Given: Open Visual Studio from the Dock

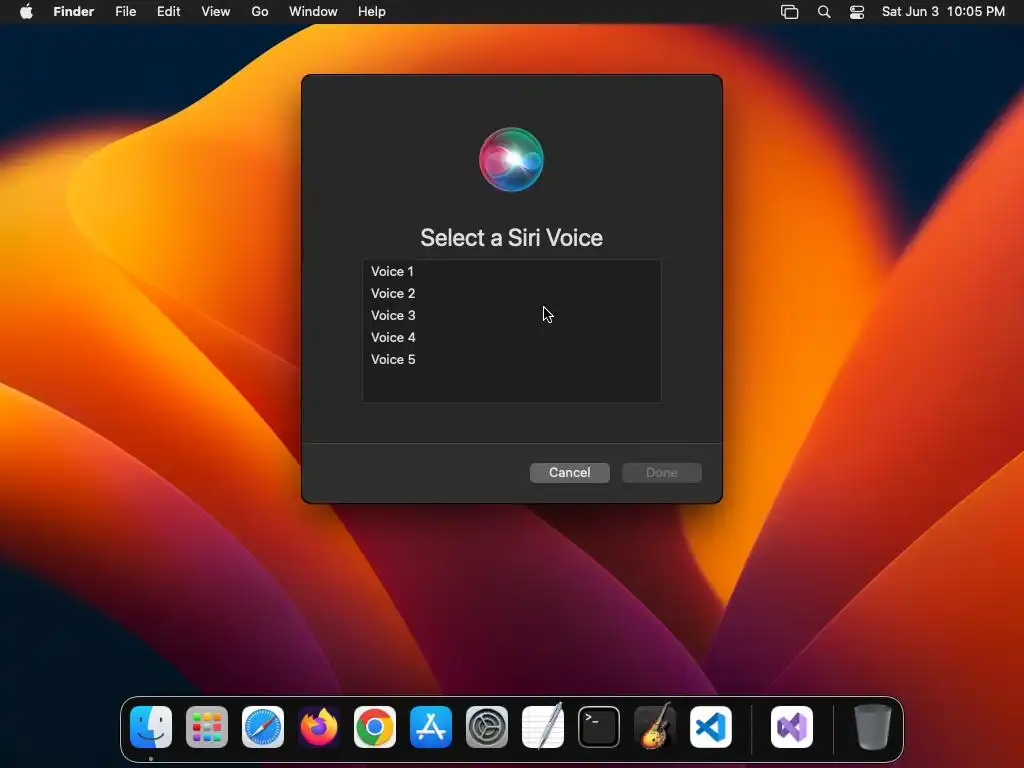Looking at the screenshot, I should coord(792,727).
